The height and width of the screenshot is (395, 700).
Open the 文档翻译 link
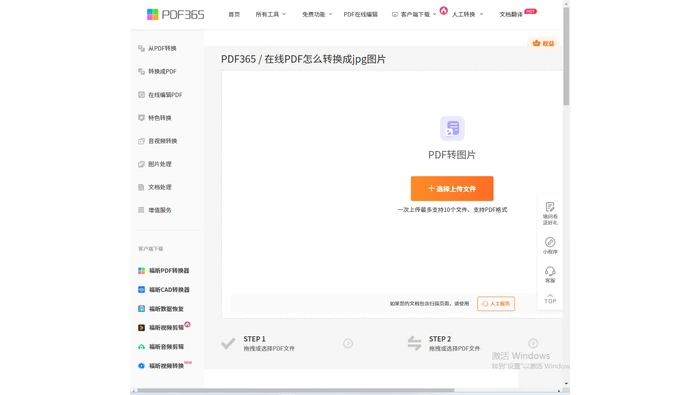[511, 14]
